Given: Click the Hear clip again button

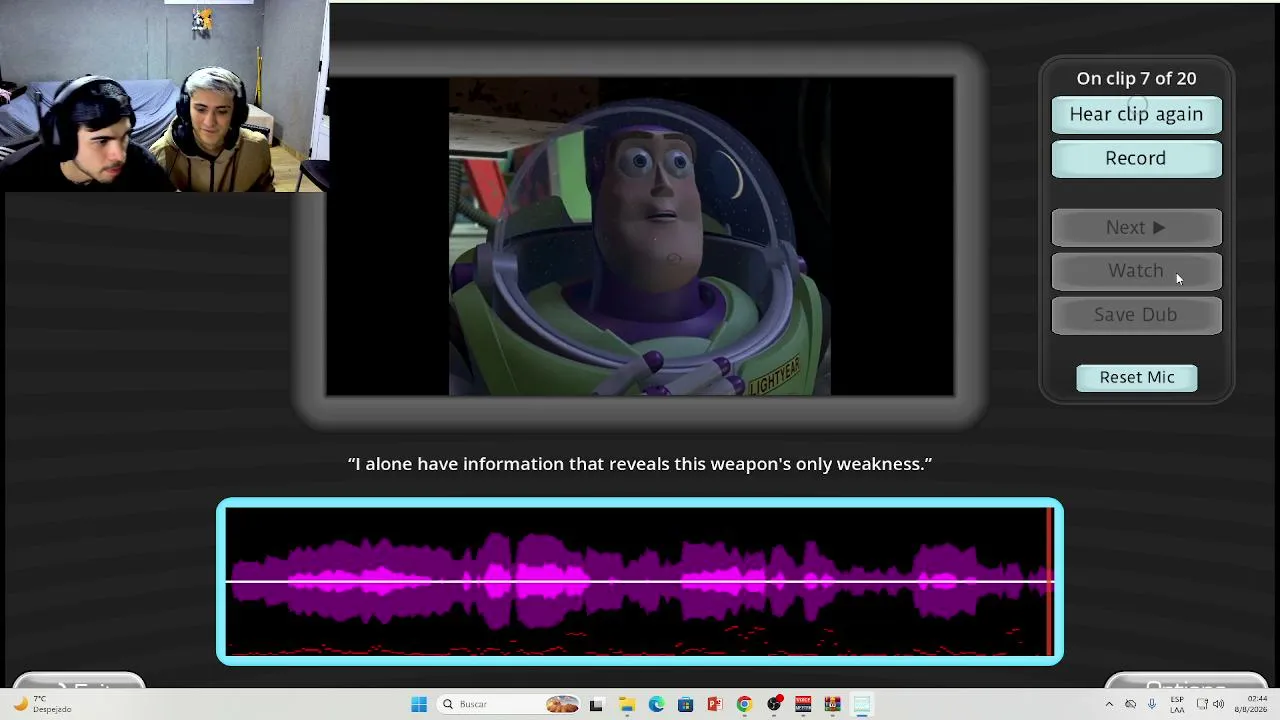Looking at the screenshot, I should [1136, 114].
